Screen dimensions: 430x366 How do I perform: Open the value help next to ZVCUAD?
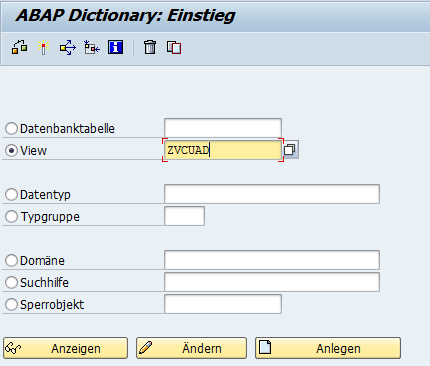tap(290, 149)
